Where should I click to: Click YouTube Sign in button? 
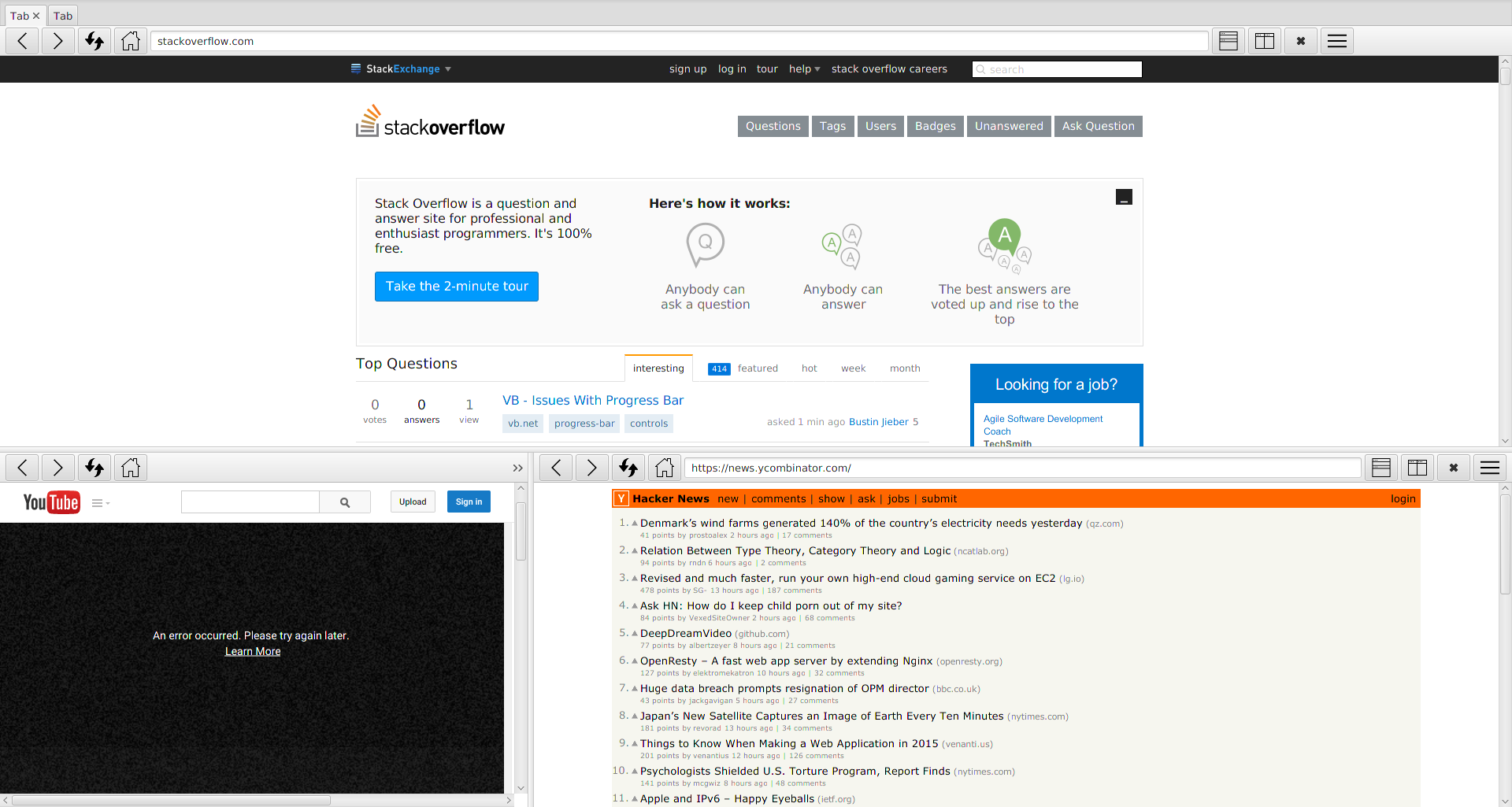(469, 502)
